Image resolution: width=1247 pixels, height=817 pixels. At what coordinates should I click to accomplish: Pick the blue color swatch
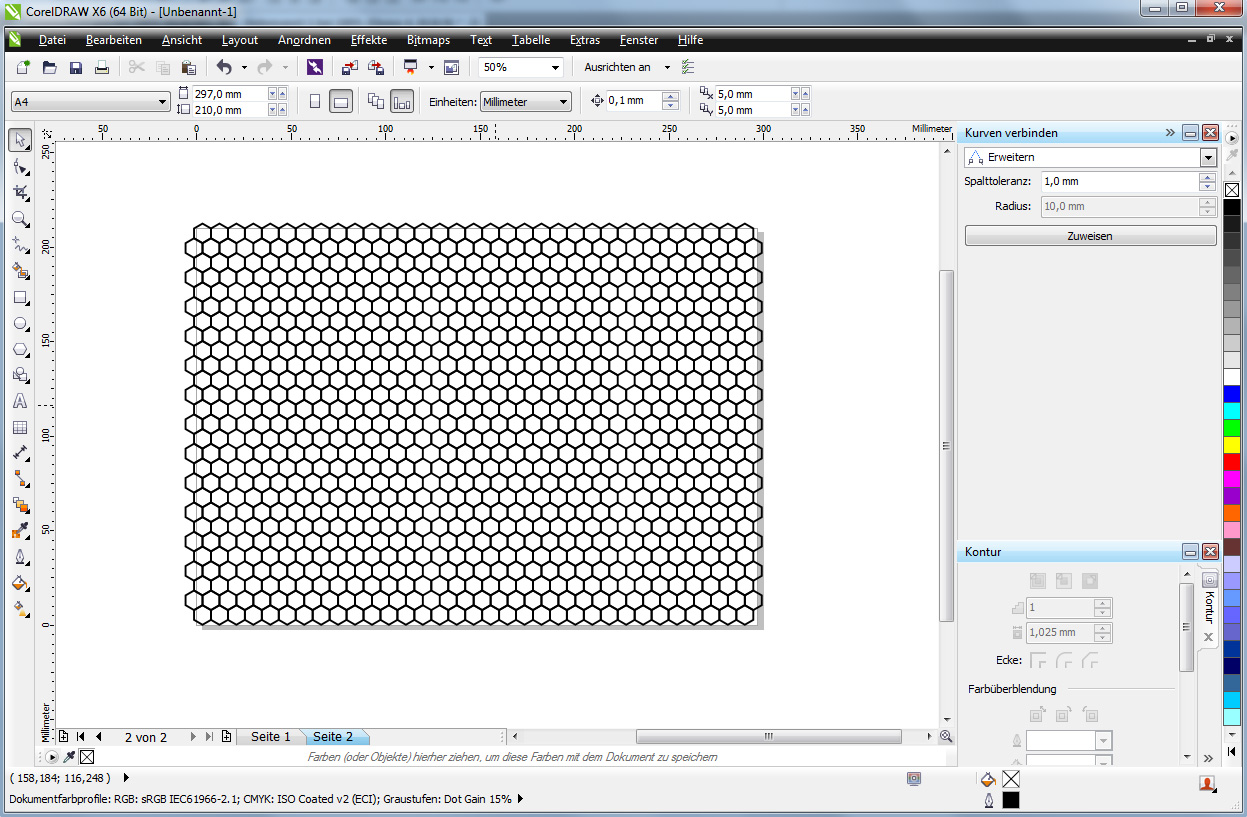(x=1232, y=393)
